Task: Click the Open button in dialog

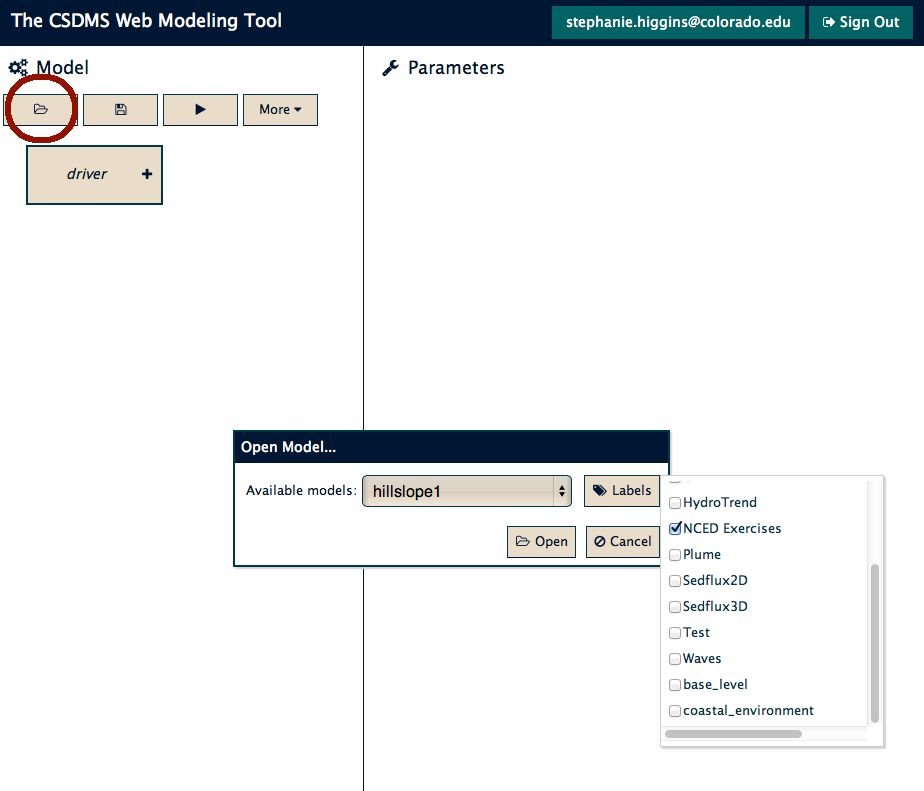Action: coord(542,542)
